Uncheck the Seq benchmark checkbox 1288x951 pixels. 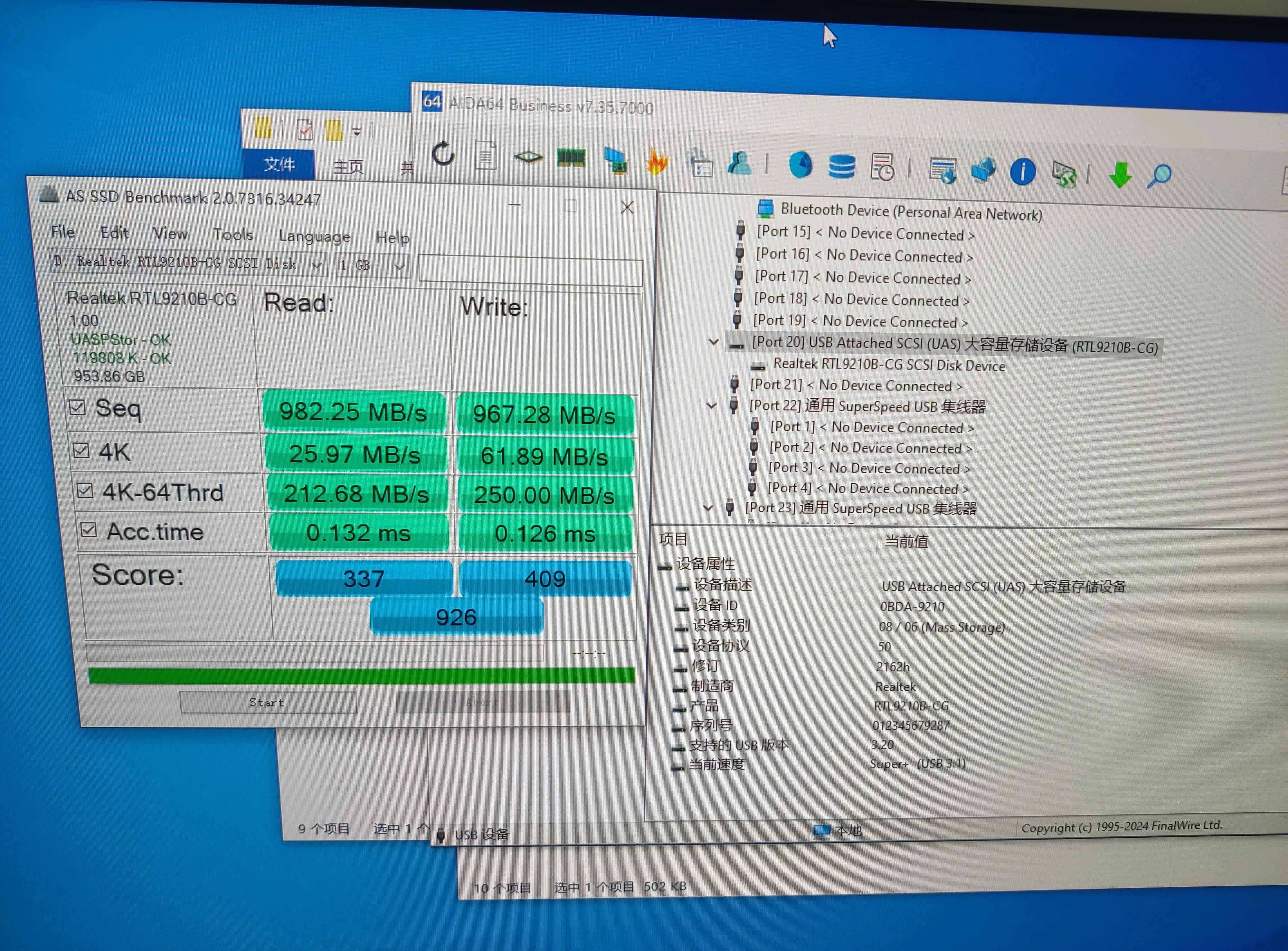[77, 407]
